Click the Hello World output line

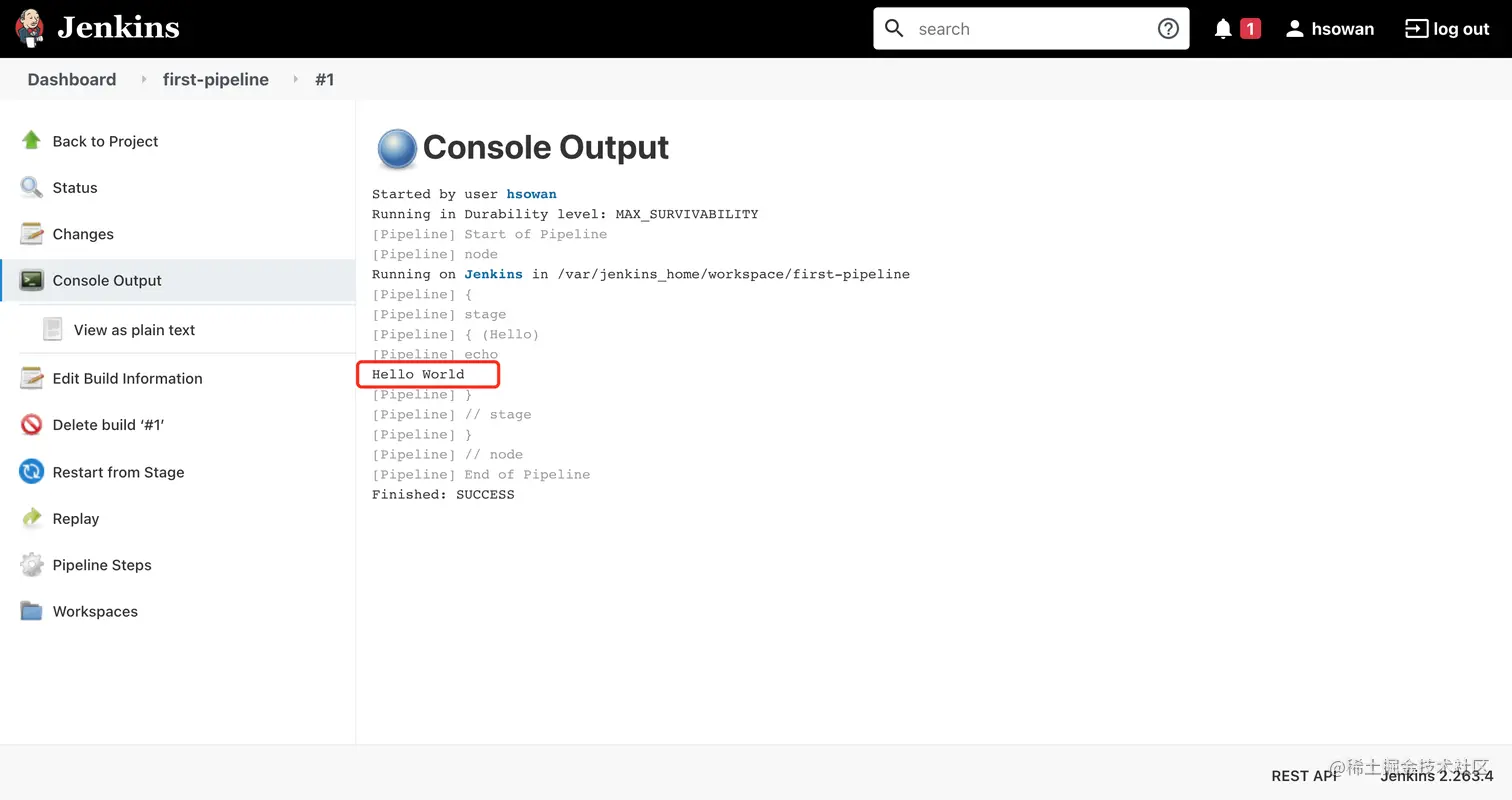point(418,374)
